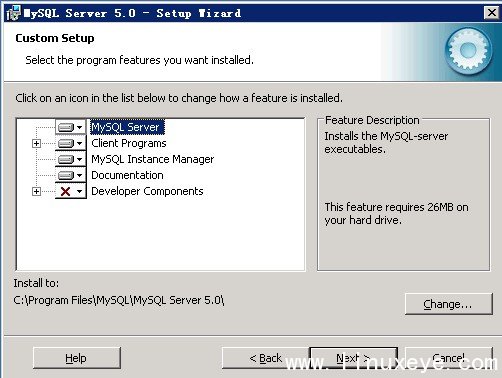Viewport: 502px width, 378px height.
Task: Click the 'Install to:' label
Action: 36,283
